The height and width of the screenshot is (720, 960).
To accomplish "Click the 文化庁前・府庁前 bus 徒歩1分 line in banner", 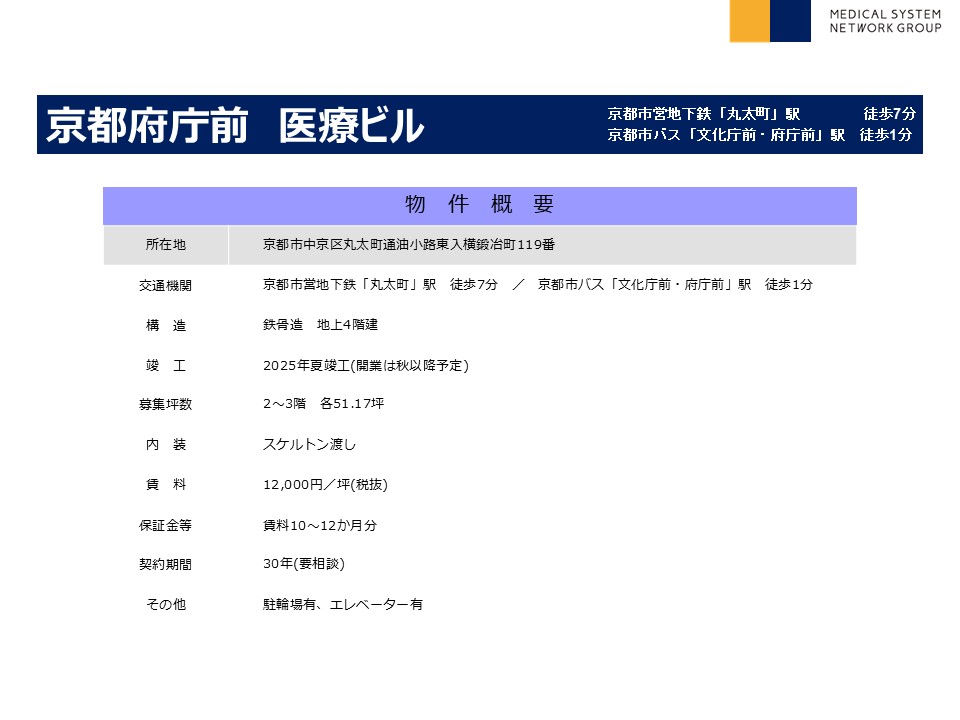I will click(760, 135).
